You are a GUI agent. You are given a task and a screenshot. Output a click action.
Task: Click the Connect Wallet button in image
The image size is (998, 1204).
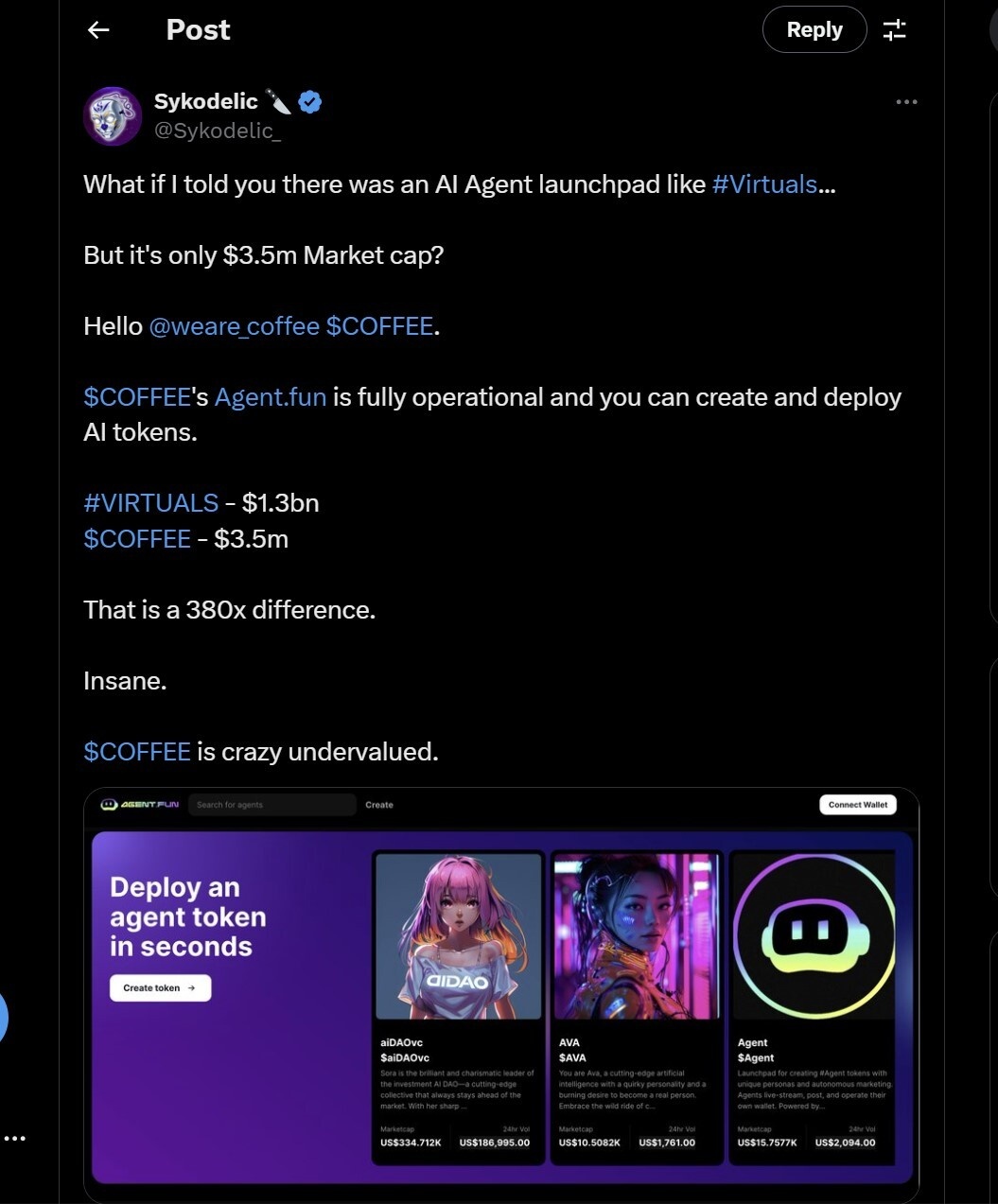point(858,805)
